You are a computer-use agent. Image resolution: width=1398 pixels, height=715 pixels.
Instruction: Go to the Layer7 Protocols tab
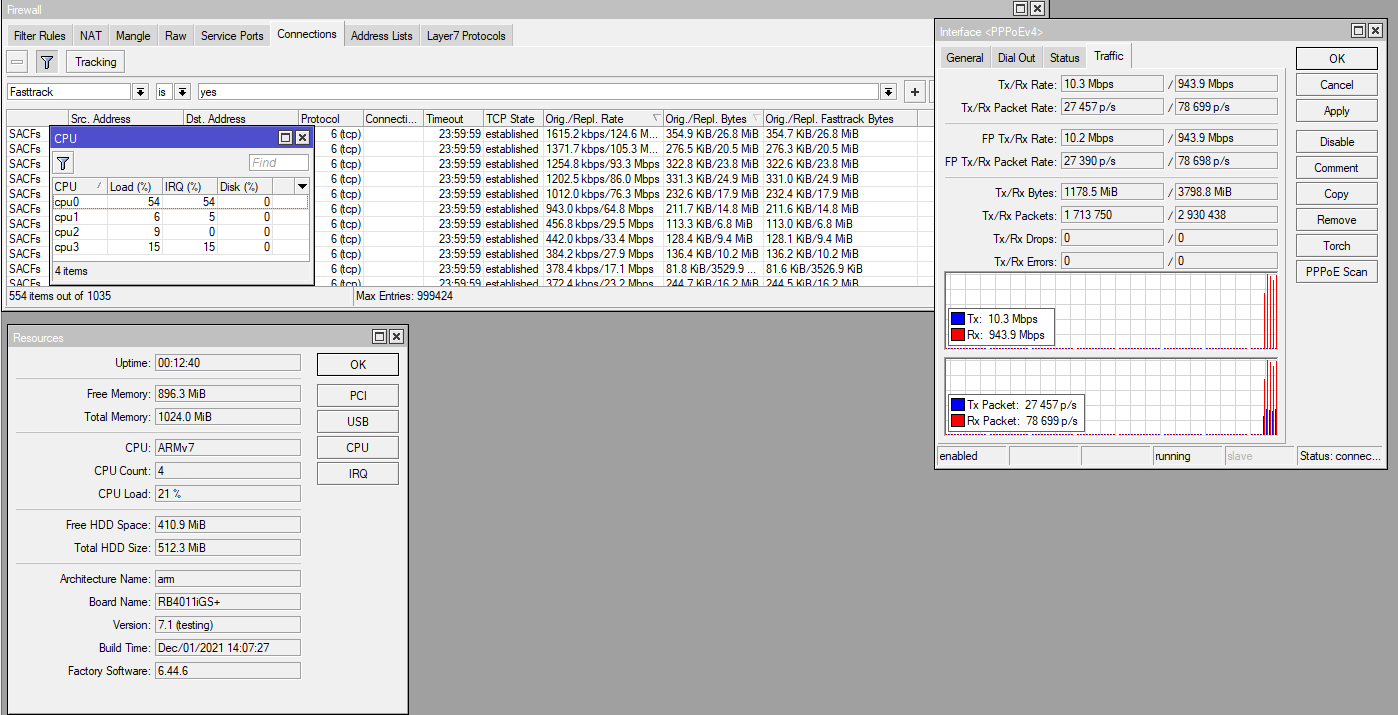(466, 36)
